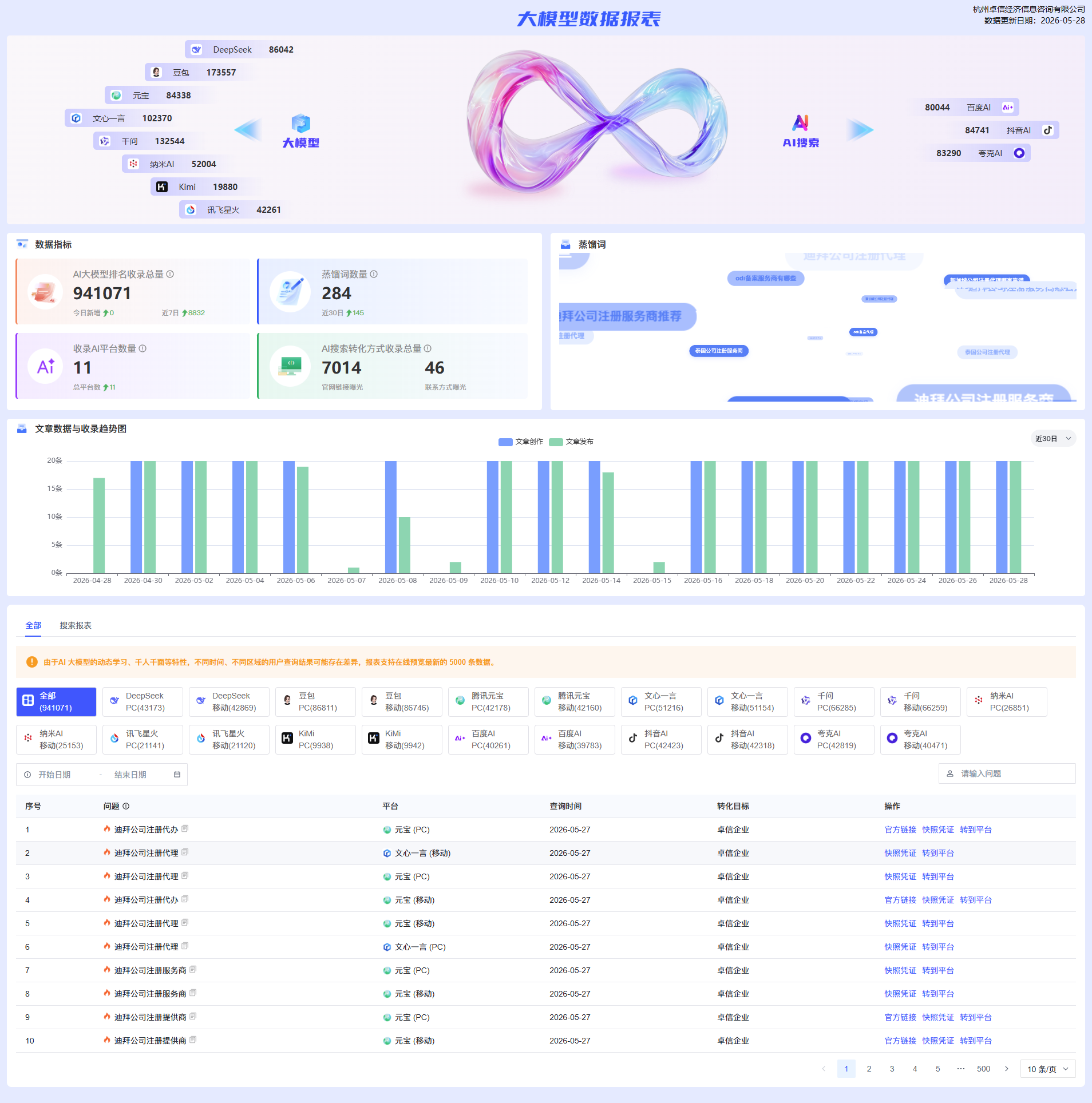Click the copy icon in table row 7
Image resolution: width=1092 pixels, height=1103 pixels.
pyautogui.click(x=193, y=970)
